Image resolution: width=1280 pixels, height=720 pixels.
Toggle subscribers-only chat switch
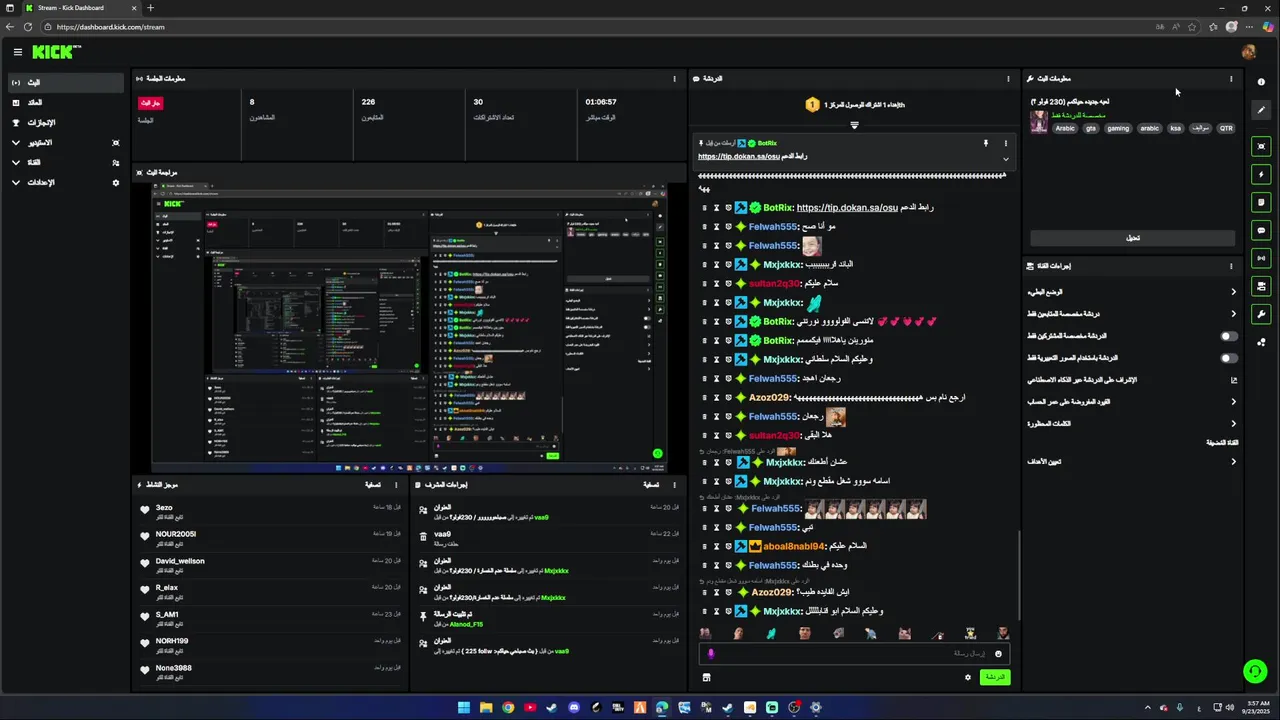click(1229, 336)
